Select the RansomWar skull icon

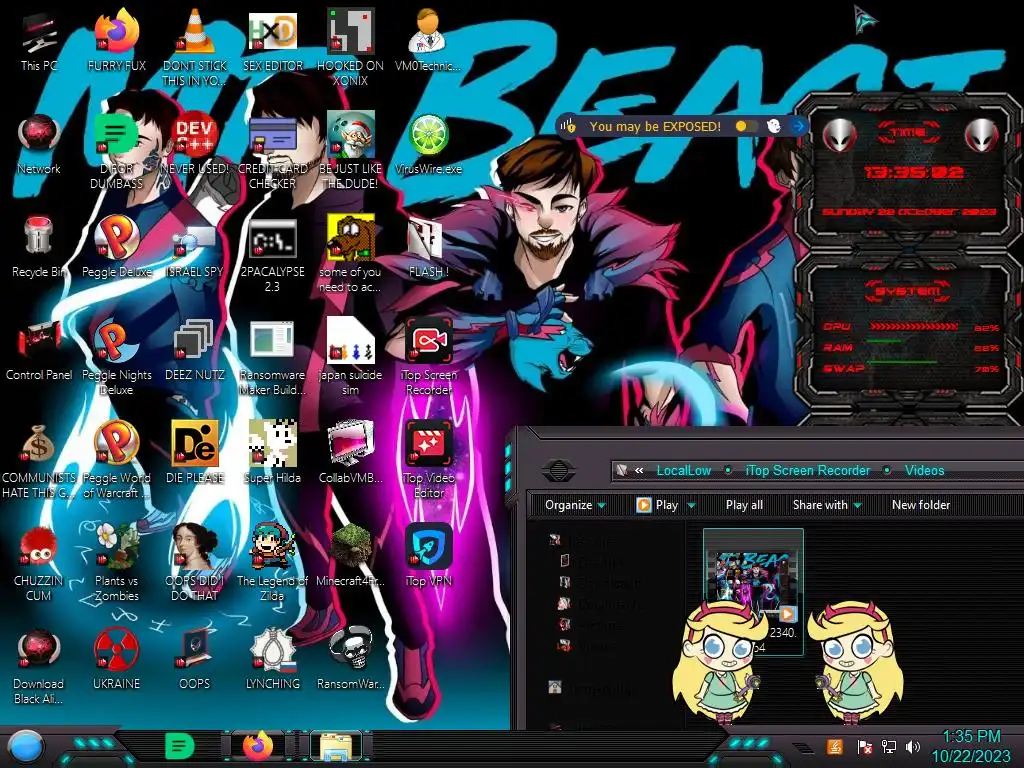point(350,658)
